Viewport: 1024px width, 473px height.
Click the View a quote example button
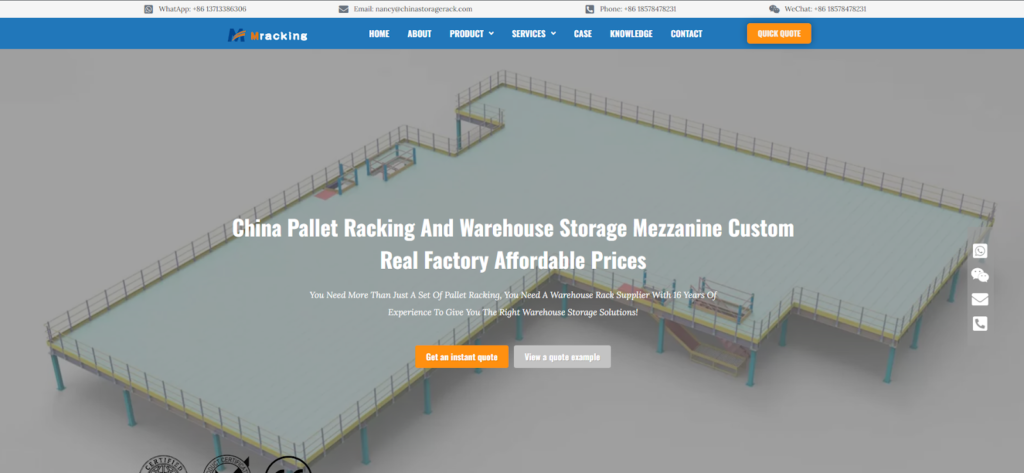(x=562, y=357)
